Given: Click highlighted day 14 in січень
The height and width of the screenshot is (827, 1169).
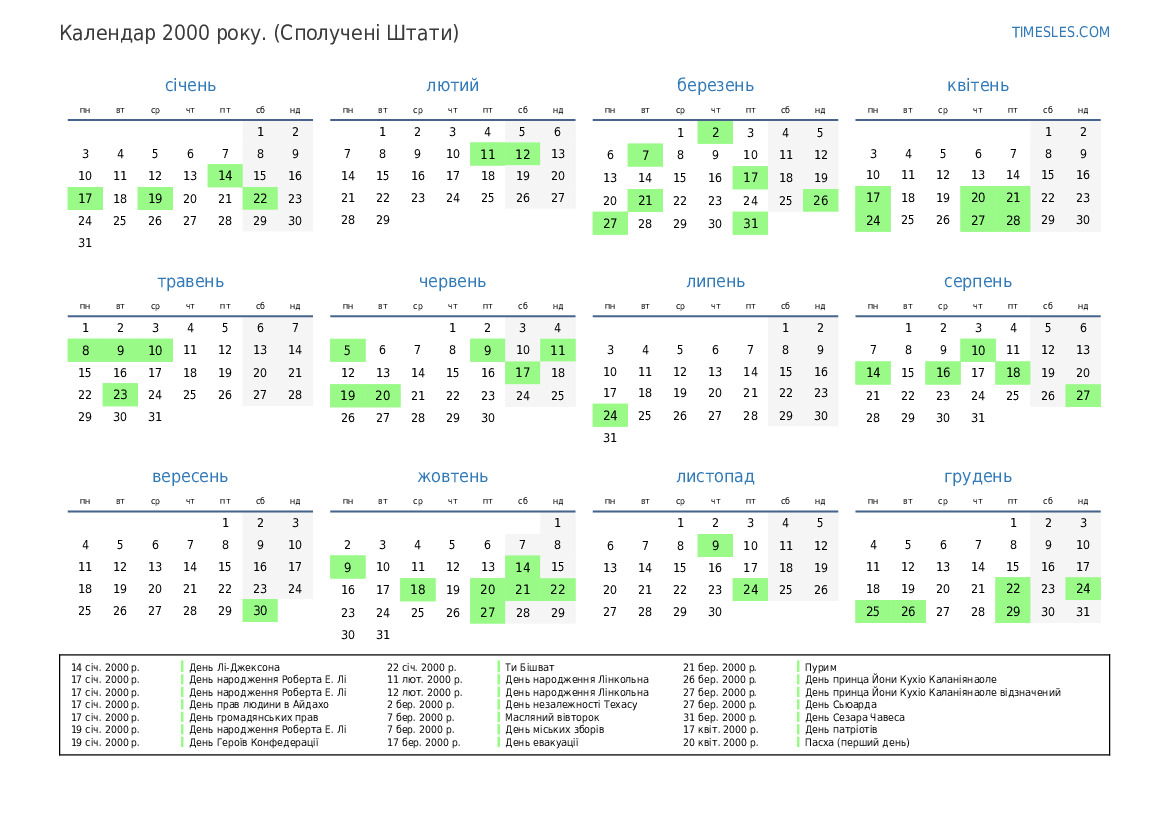Looking at the screenshot, I should [225, 176].
